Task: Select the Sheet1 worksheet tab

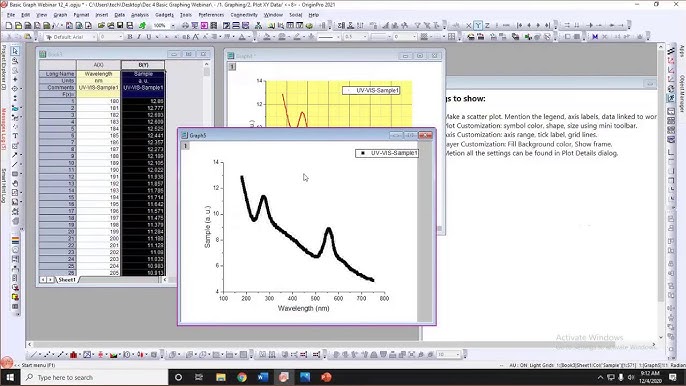Action: pyautogui.click(x=66, y=280)
